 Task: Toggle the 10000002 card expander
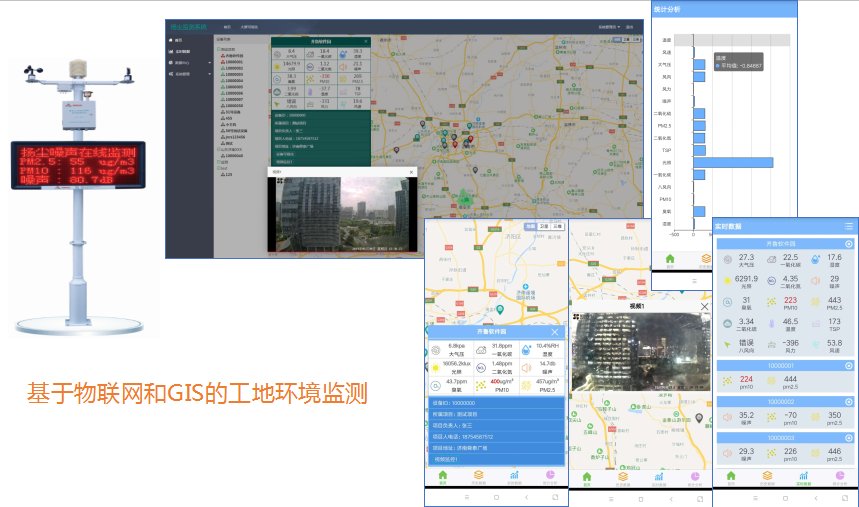pos(849,402)
